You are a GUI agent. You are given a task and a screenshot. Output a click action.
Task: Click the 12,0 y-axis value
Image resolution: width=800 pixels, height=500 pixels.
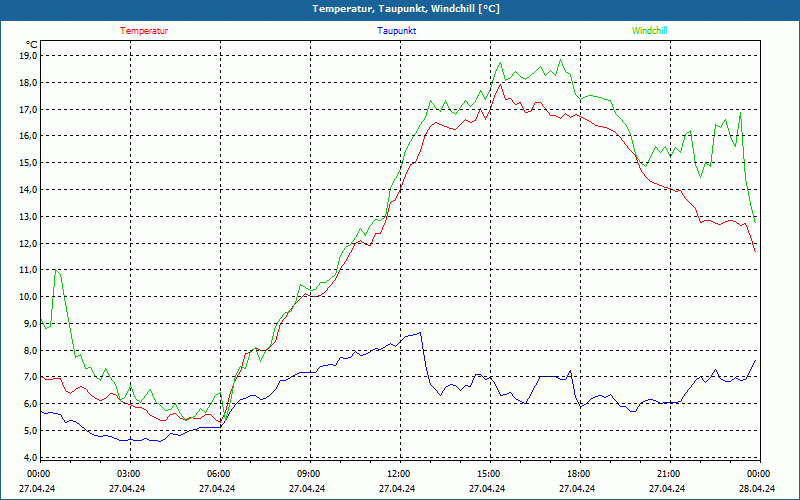(x=29, y=243)
